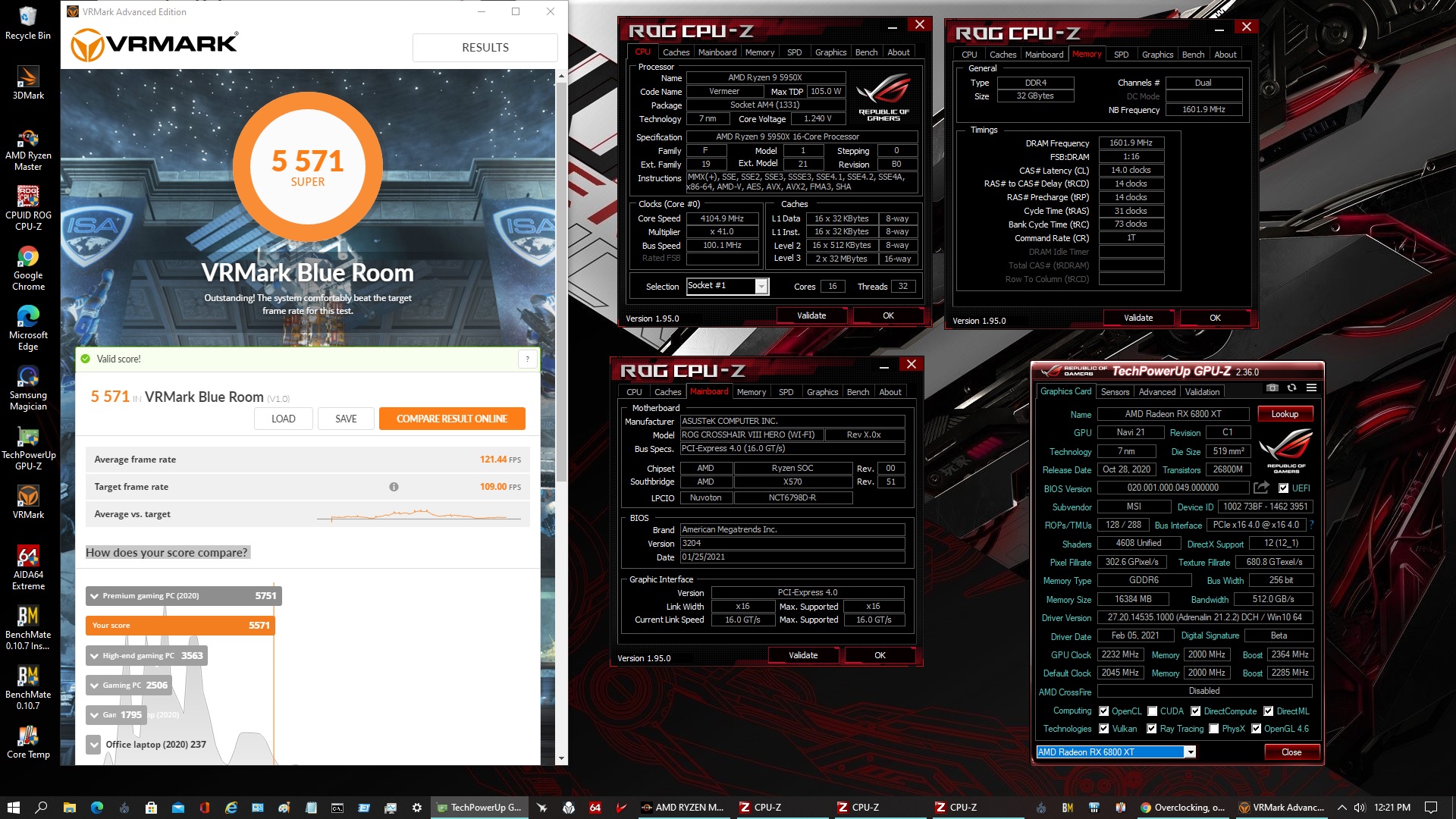Click VRMark scrollbar down arrow

(x=561, y=758)
